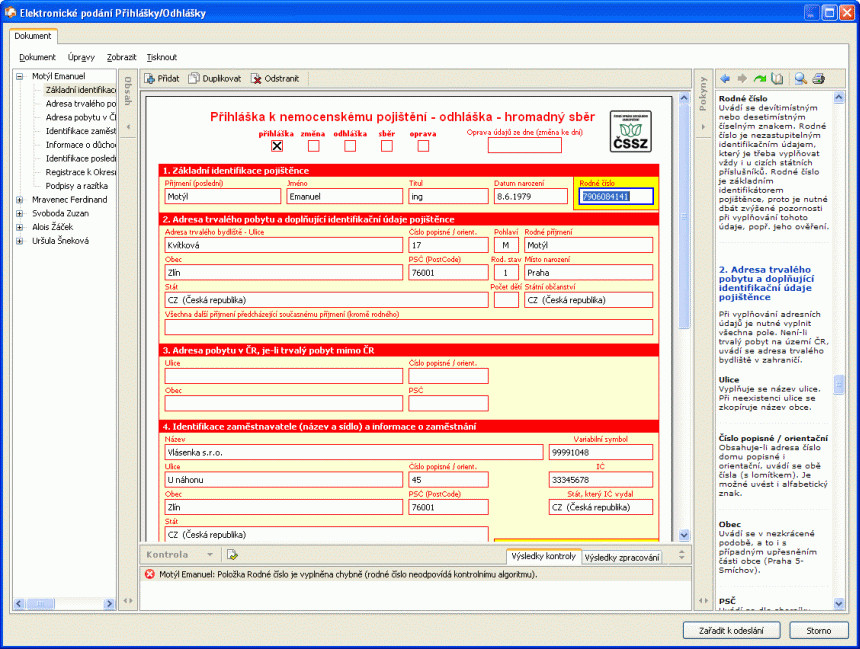Click the edit-note icon next to Kontrola
Screen dimensions: 860x649
pos(232,555)
